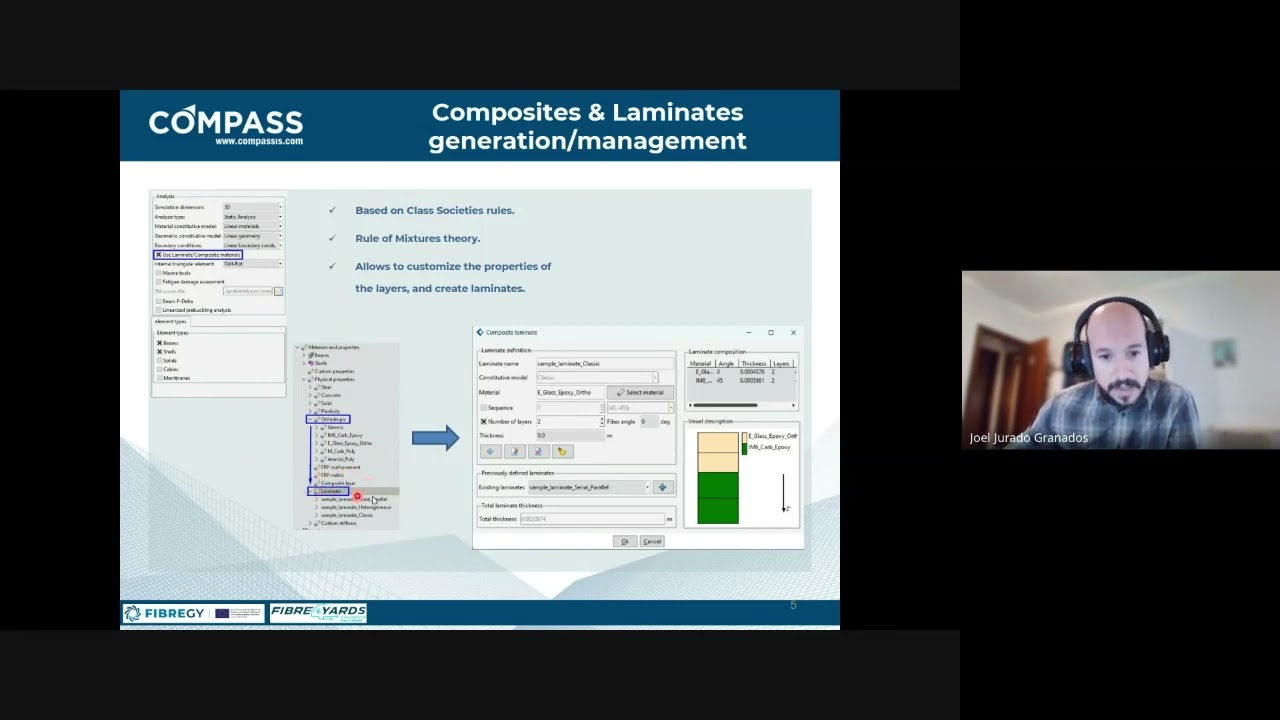Uncheck the Shells element type

(x=159, y=352)
